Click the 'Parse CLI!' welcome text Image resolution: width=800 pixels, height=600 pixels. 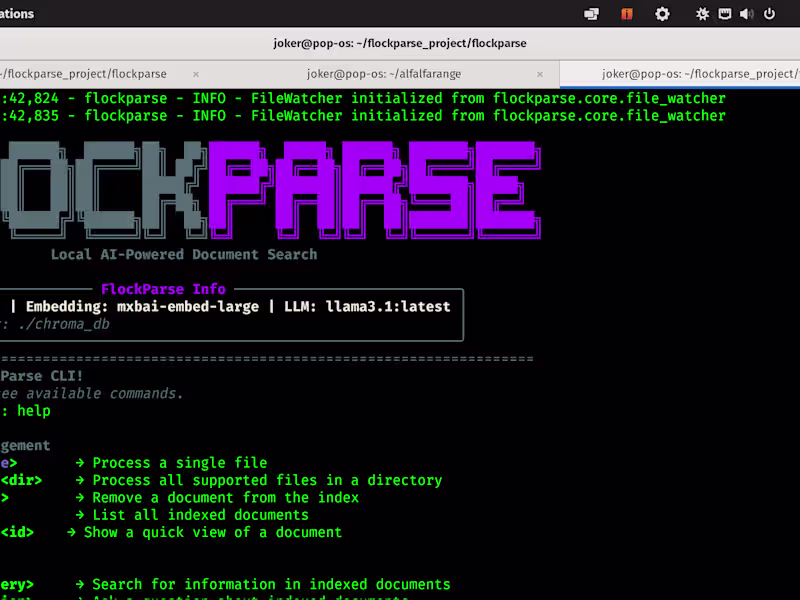tap(41, 376)
